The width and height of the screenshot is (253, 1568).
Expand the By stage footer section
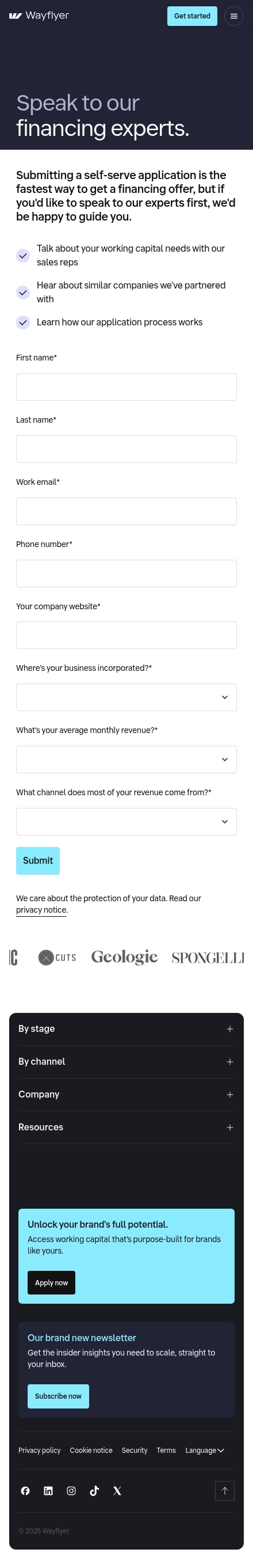pyautogui.click(x=126, y=1028)
